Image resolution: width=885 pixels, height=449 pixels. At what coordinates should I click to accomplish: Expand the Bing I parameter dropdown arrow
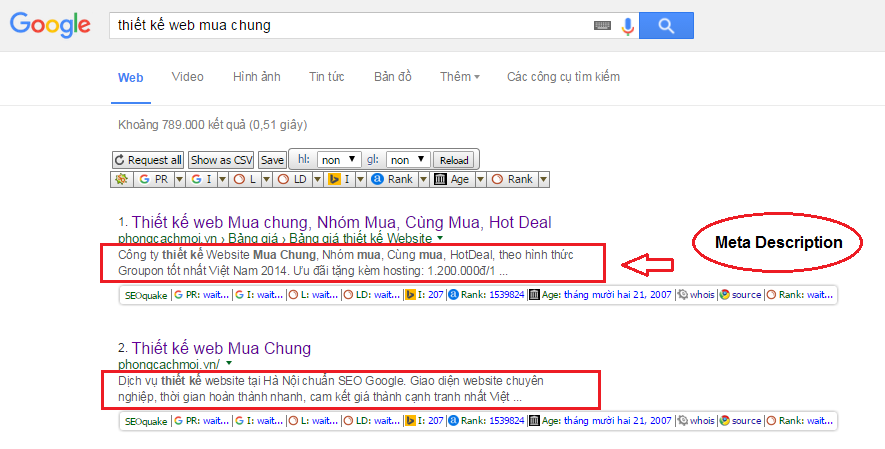[x=360, y=179]
